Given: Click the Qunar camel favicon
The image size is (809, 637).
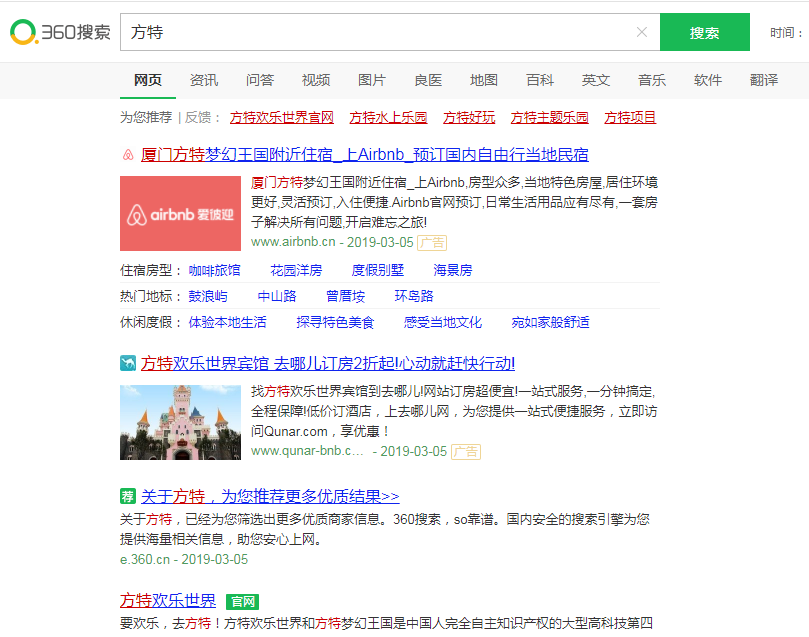Looking at the screenshot, I should coord(128,363).
